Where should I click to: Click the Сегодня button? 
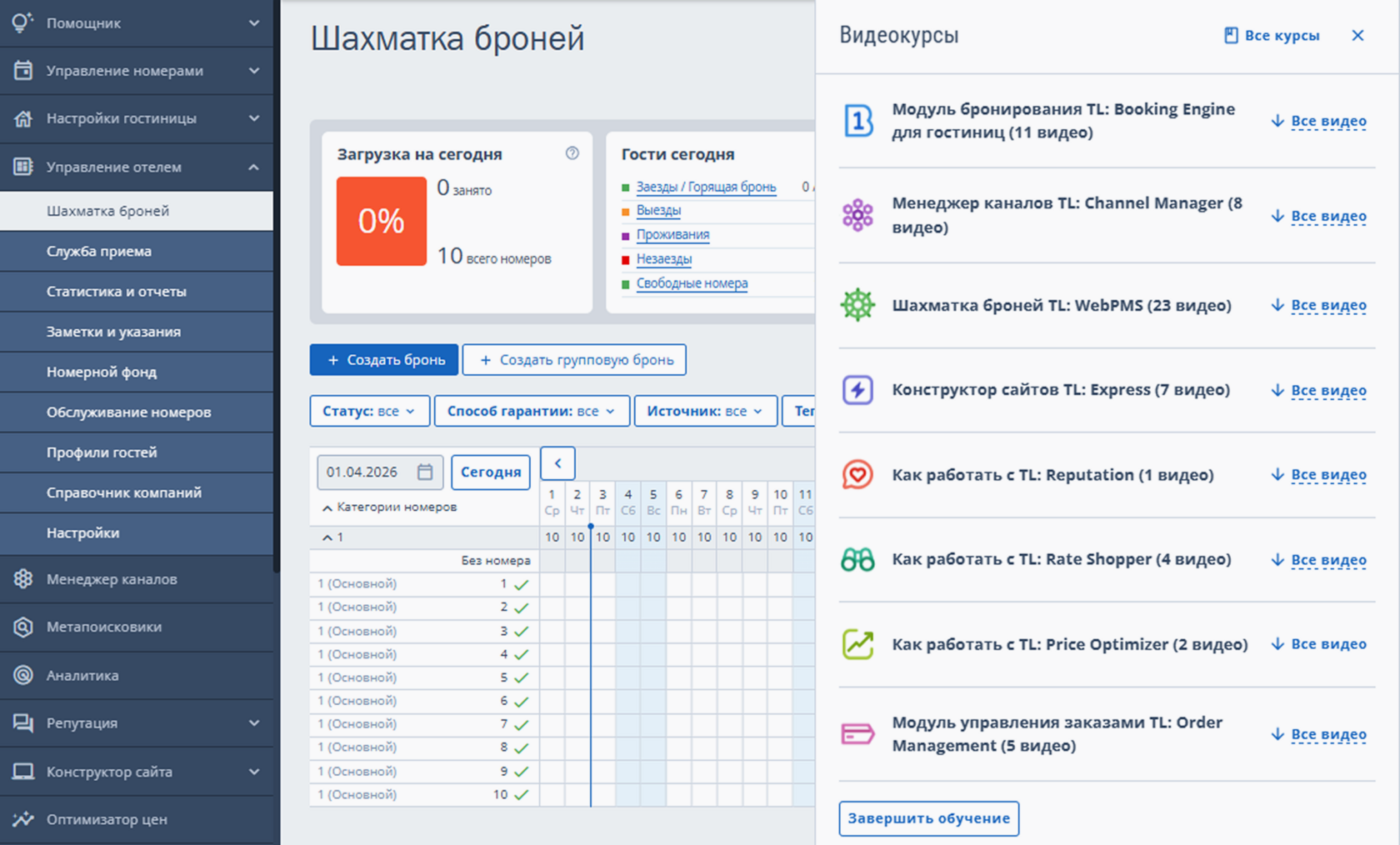(491, 472)
